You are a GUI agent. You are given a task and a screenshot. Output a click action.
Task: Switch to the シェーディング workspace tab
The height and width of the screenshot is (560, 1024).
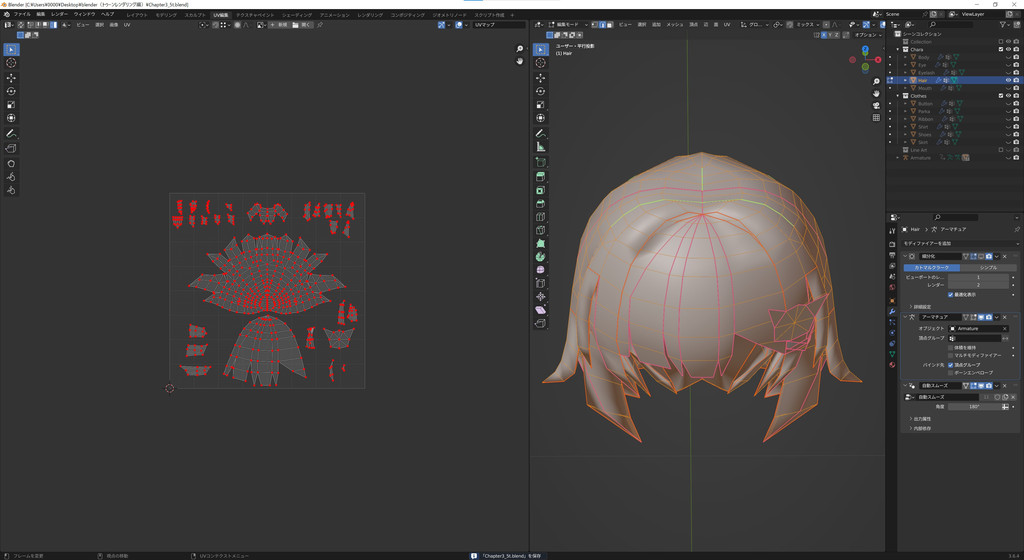296,15
